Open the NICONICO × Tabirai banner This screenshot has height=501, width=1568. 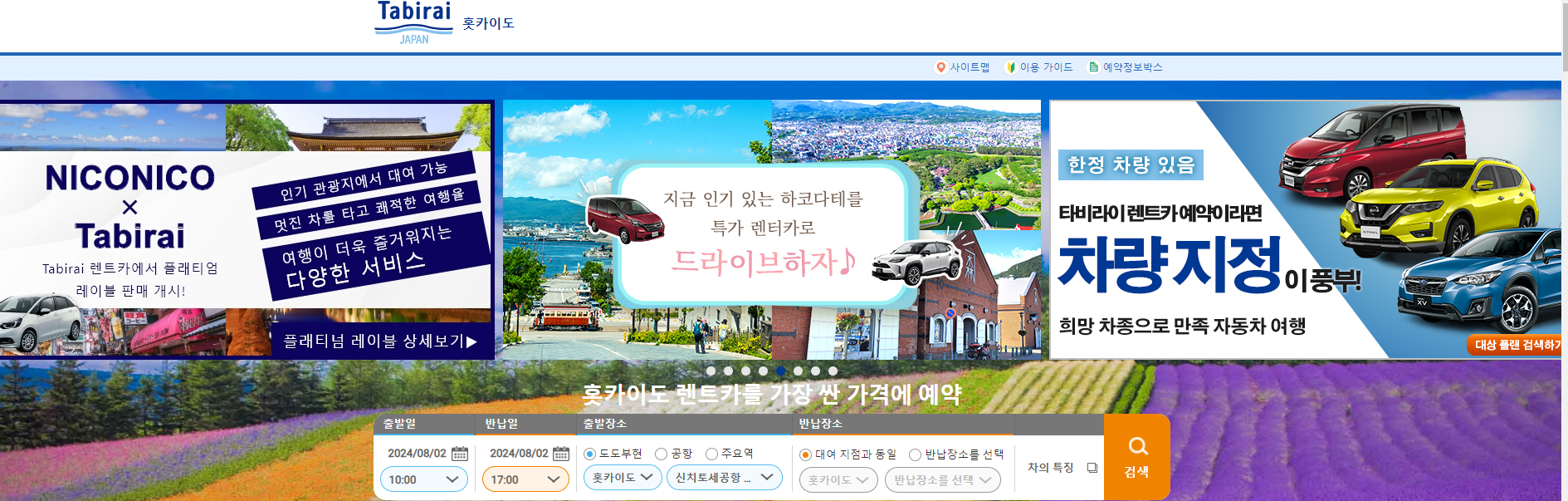247,230
